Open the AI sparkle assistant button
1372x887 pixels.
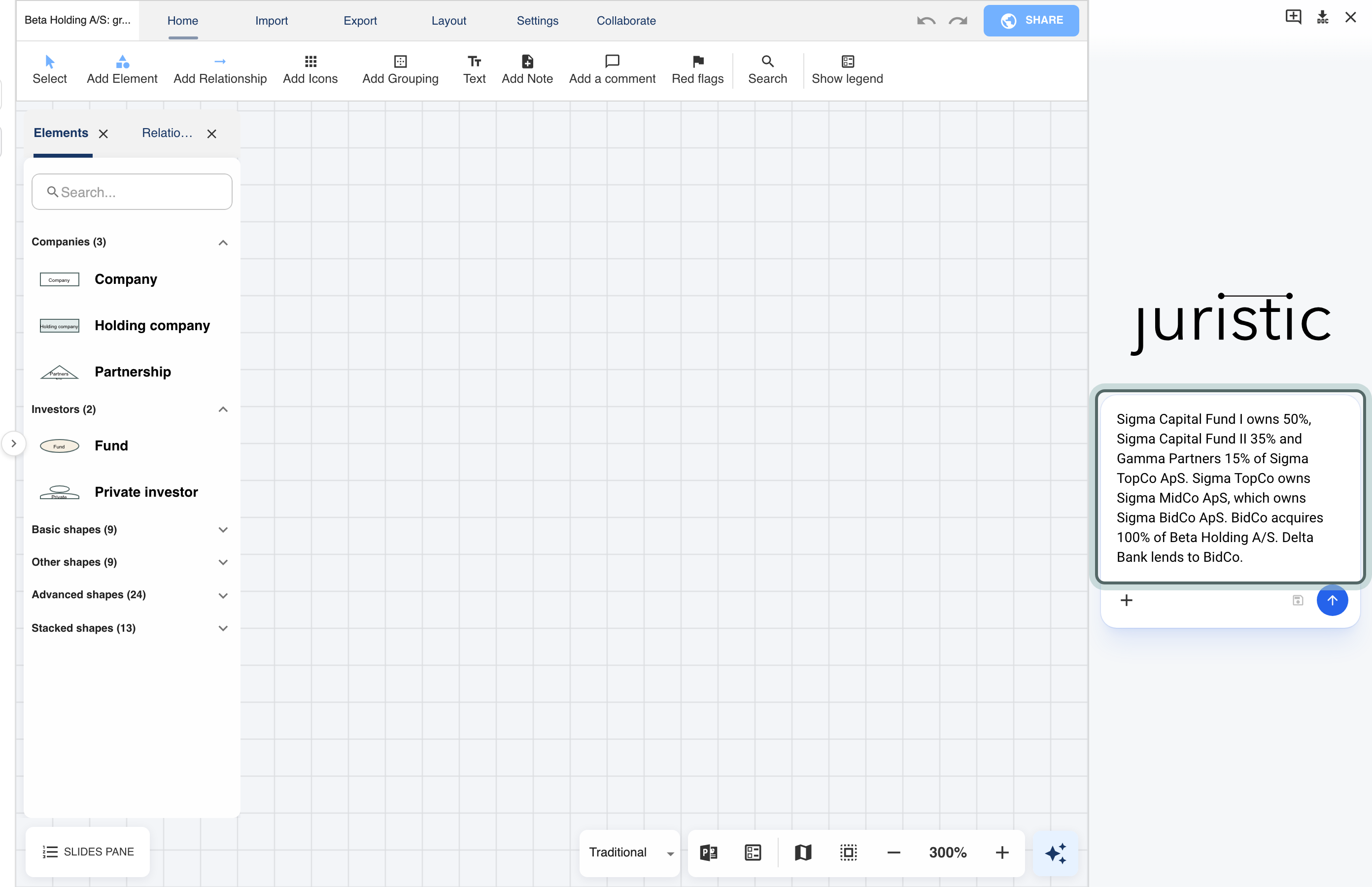coord(1056,853)
